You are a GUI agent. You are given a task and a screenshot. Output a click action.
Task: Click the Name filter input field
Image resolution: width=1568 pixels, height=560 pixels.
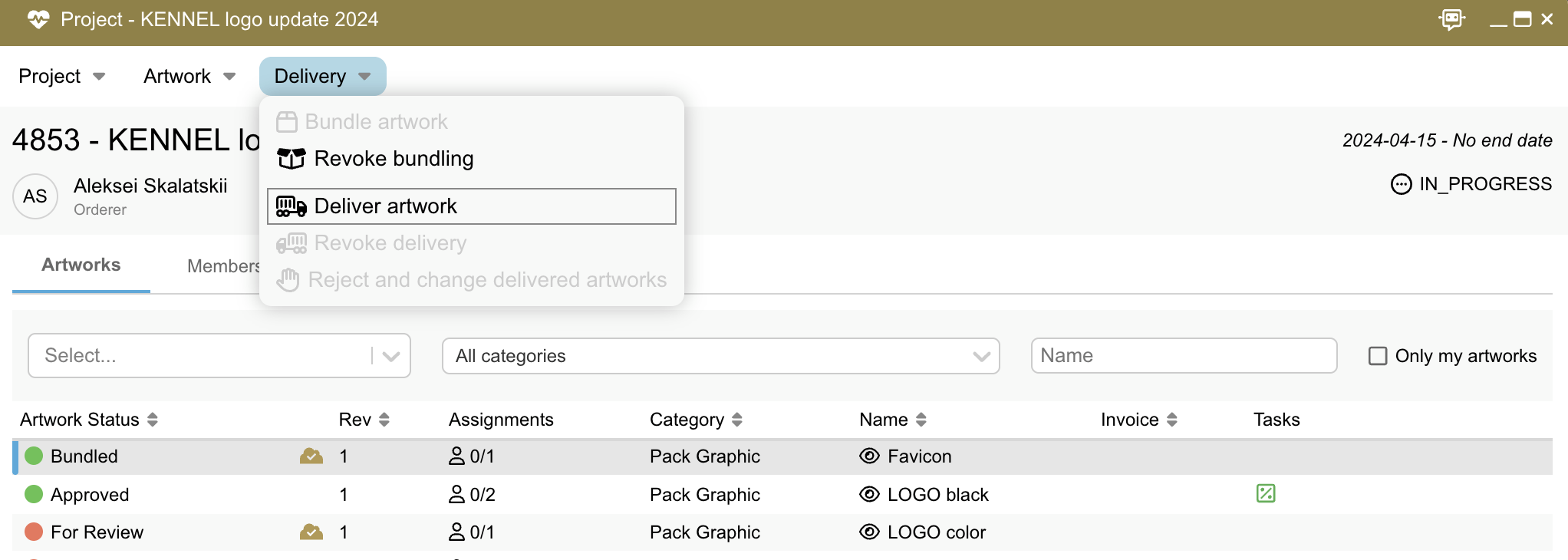click(1184, 356)
